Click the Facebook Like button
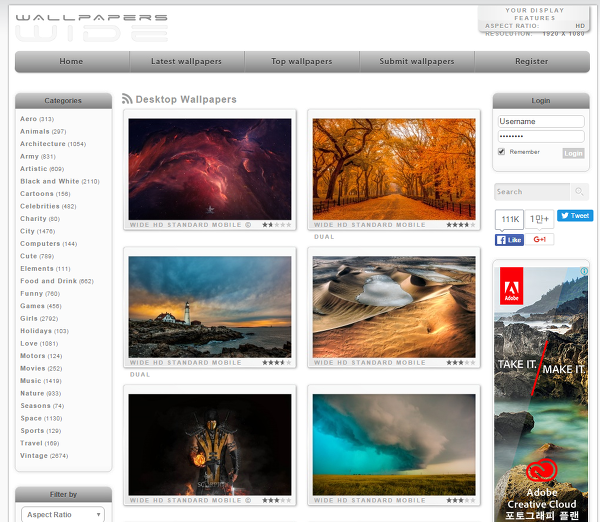This screenshot has width=600, height=522. coord(509,240)
